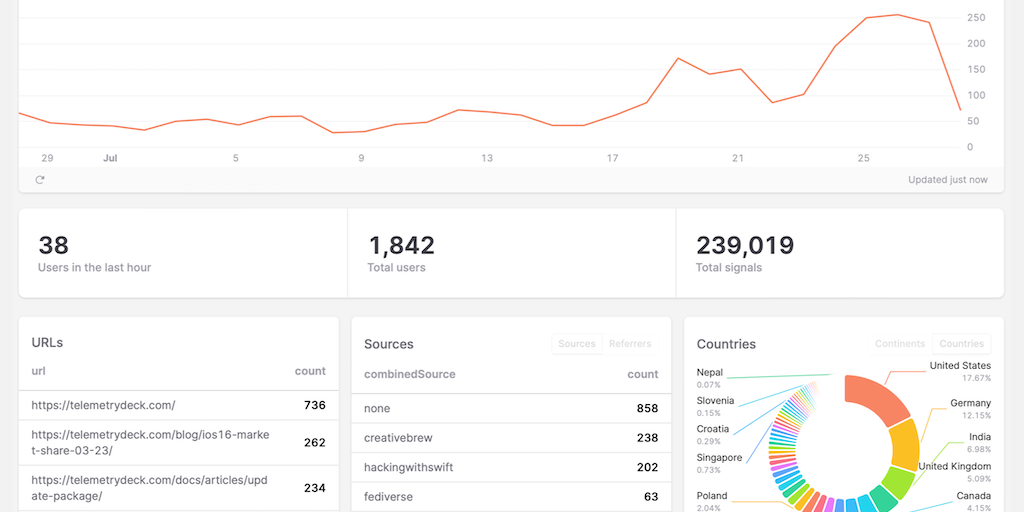Image resolution: width=1024 pixels, height=512 pixels.
Task: Switch Countries panel to Continents view
Action: (899, 344)
